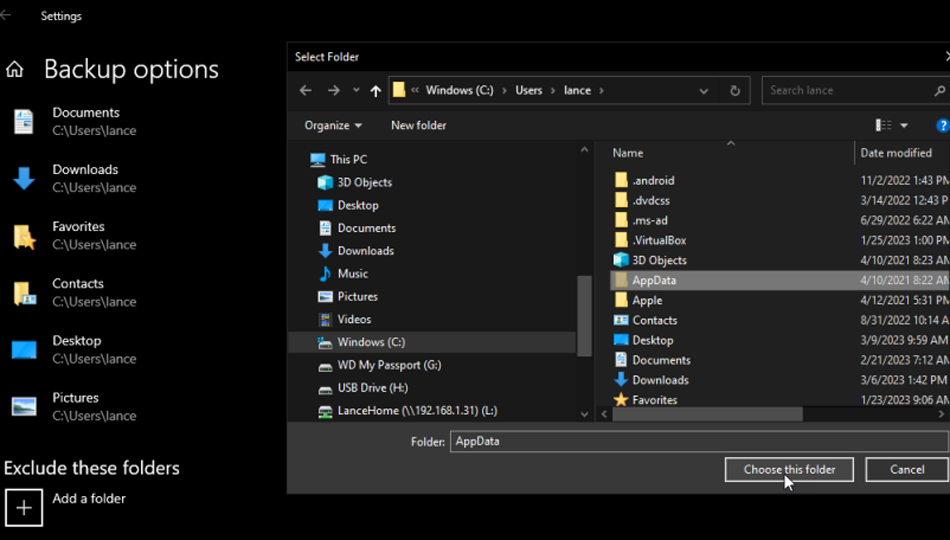The width and height of the screenshot is (950, 540).
Task: Select the 3D Objects folder in file list
Action: click(658, 260)
